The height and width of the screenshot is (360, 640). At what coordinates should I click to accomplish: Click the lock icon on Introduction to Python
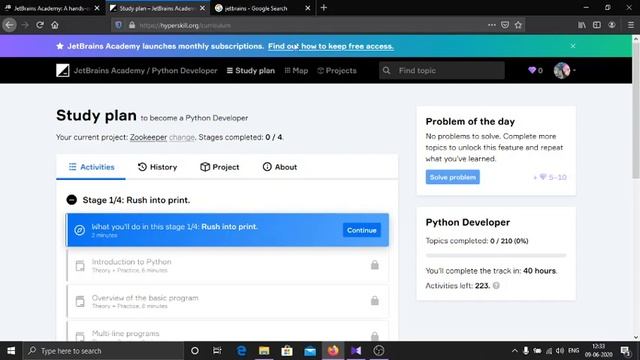(x=375, y=265)
